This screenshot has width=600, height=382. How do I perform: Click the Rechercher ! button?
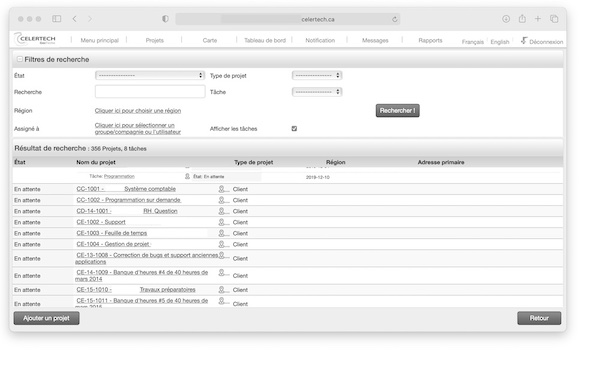pos(398,111)
